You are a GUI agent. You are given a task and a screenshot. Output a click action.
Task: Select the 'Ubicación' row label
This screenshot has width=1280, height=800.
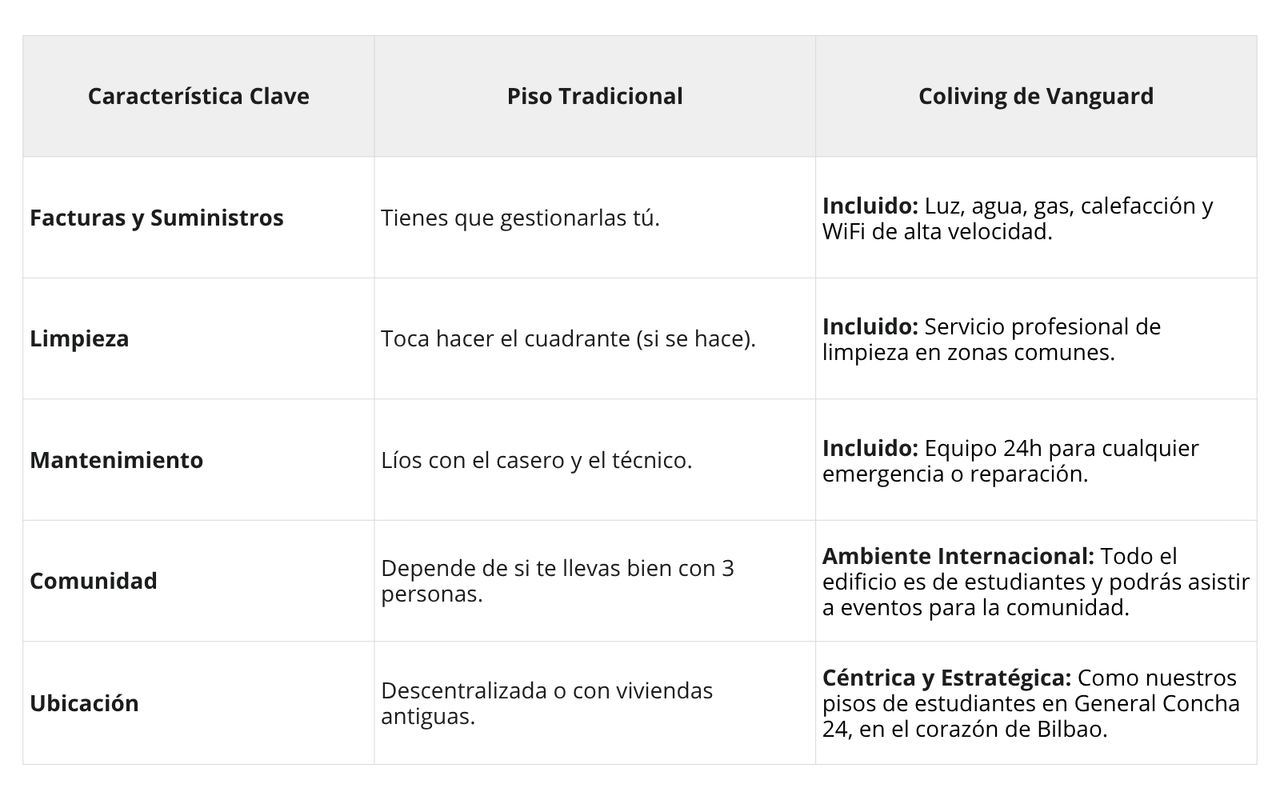tap(84, 703)
